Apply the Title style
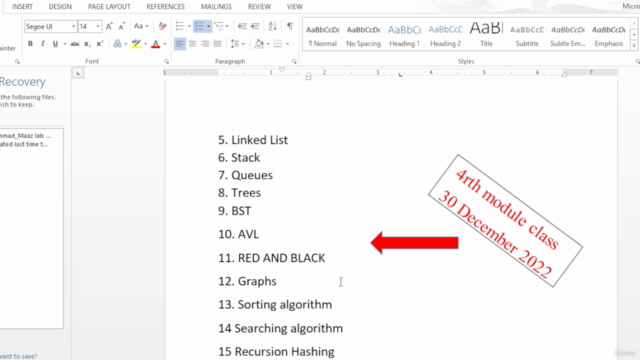640x360 pixels. (x=486, y=35)
